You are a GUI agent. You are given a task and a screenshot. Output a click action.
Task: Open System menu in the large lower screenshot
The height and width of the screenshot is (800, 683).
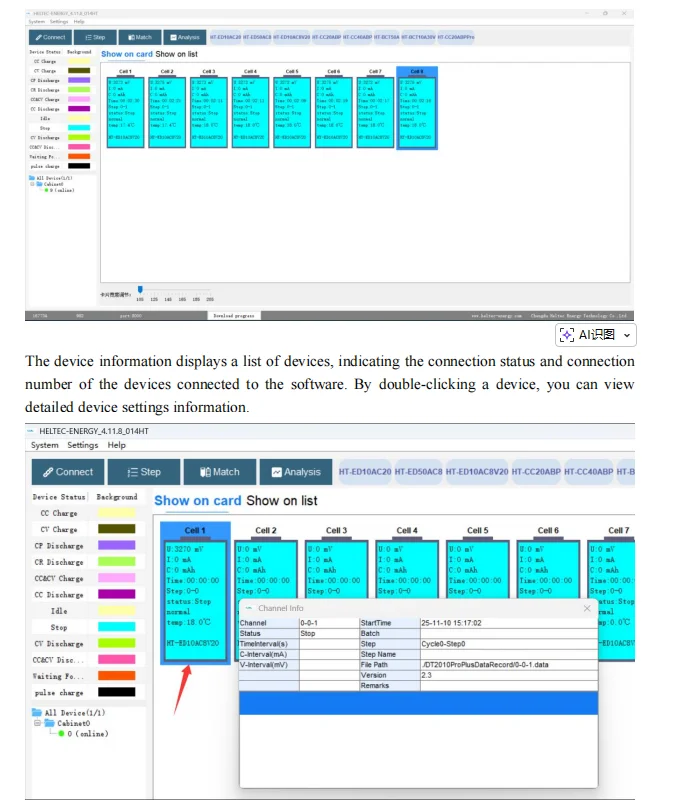(x=44, y=445)
